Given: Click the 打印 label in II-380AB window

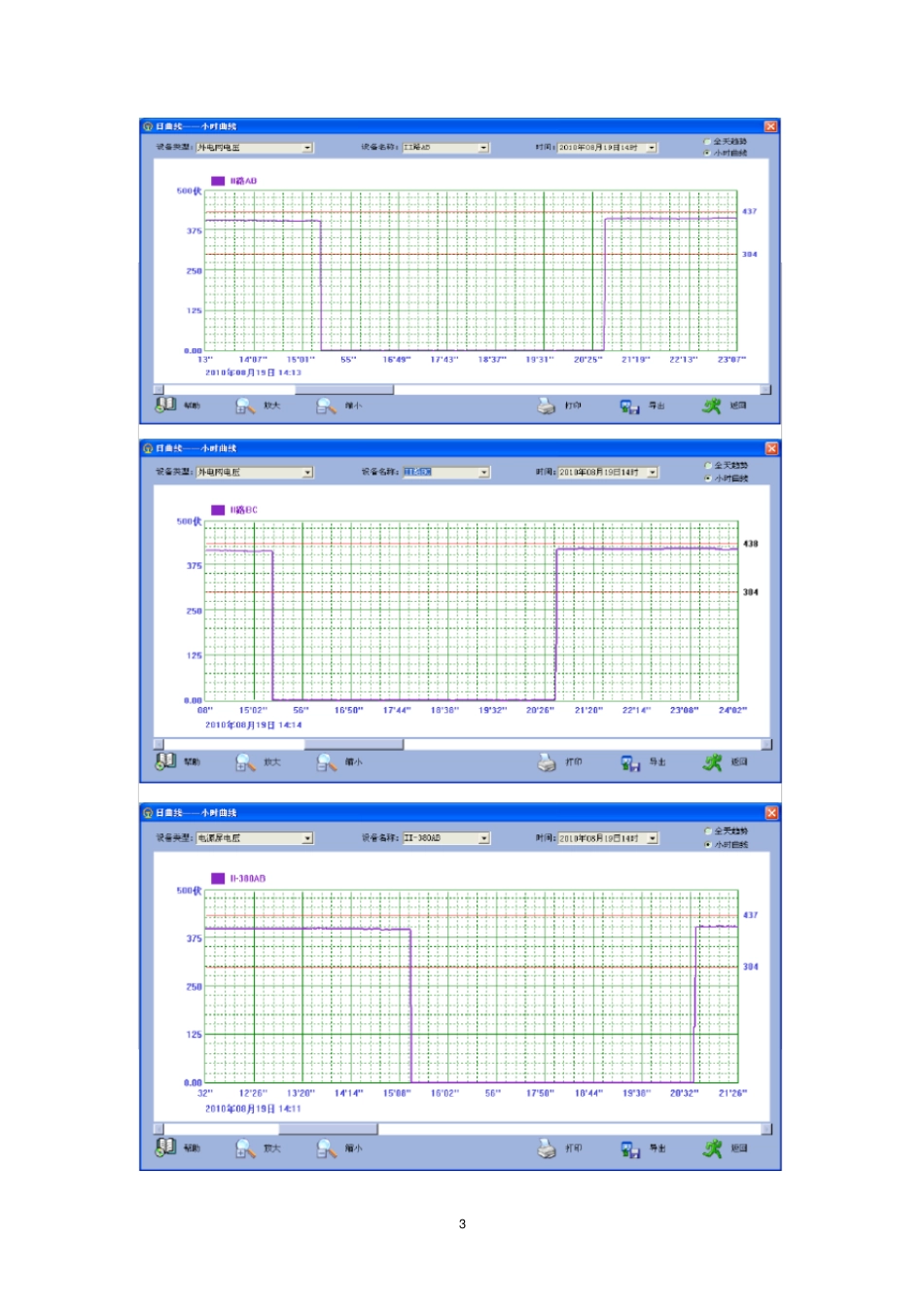Looking at the screenshot, I should click(x=574, y=1149).
